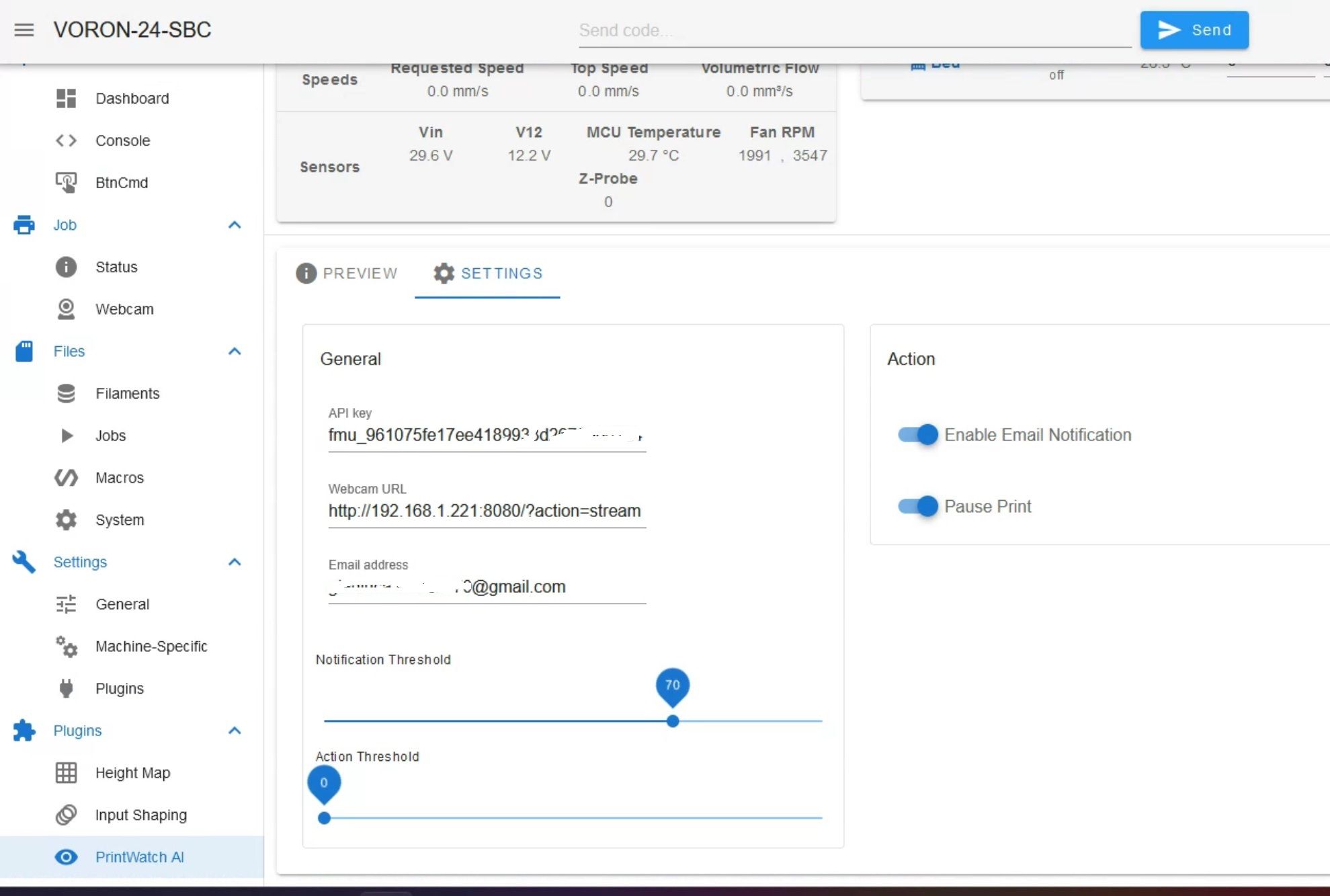Open General settings page
This screenshot has height=896, width=1330.
click(122, 604)
